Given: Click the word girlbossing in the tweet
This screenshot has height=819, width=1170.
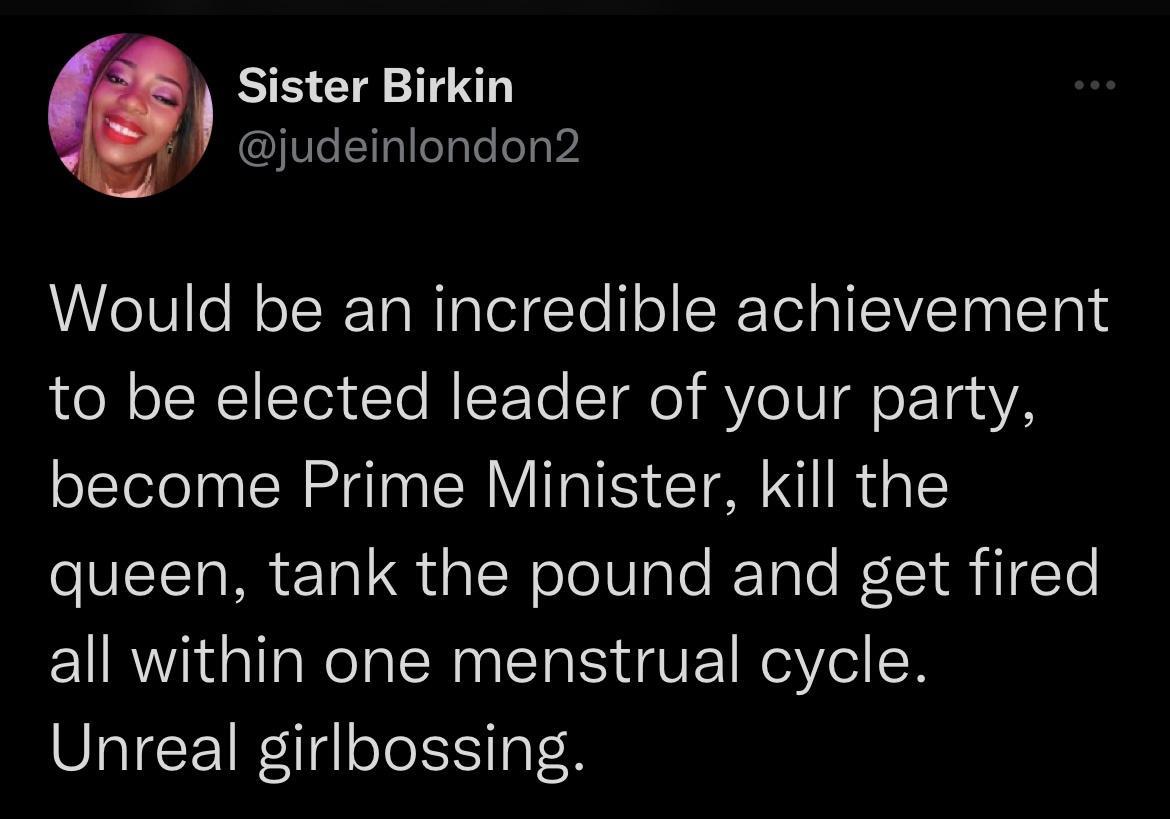Looking at the screenshot, I should pos(420,745).
